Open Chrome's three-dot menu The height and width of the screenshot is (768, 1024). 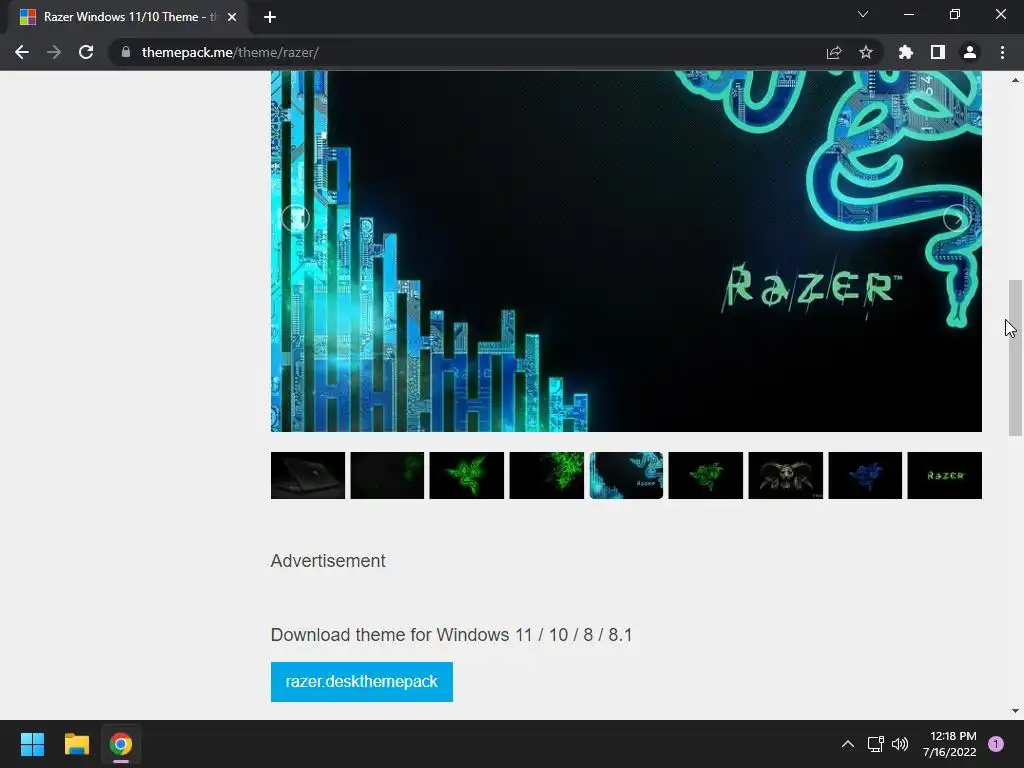1002,52
